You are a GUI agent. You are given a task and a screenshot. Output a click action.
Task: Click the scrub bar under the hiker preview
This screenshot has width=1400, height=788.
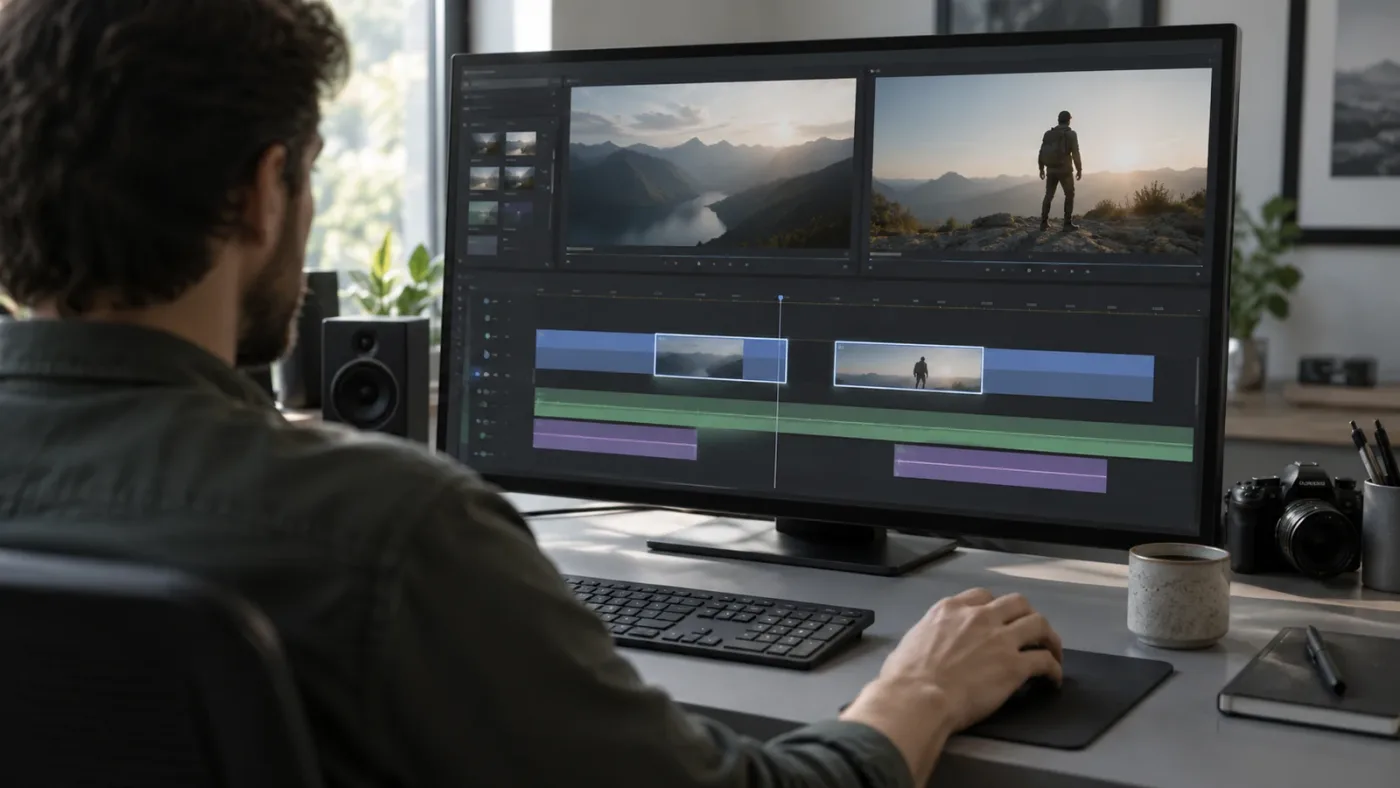1037,263
